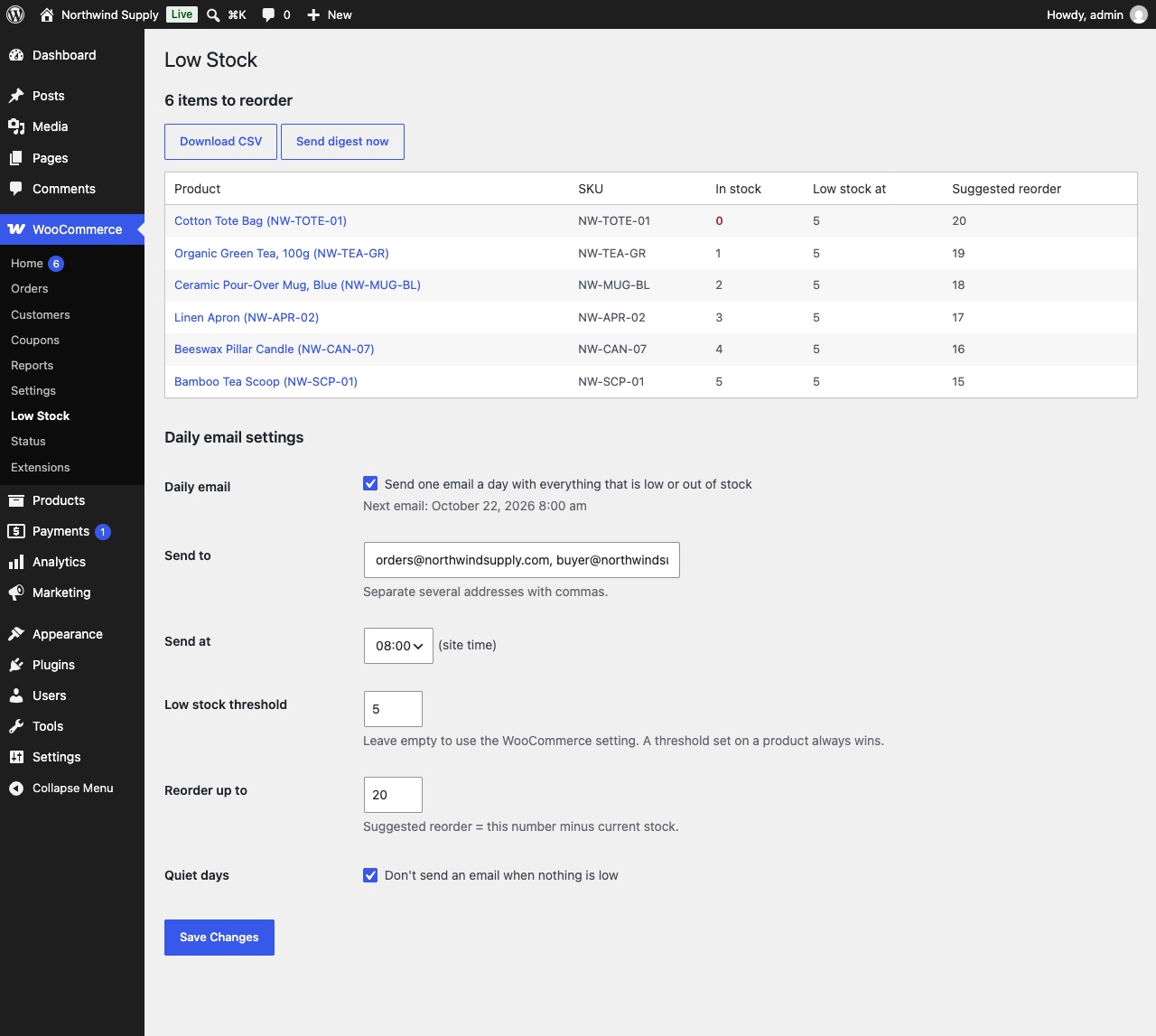1156x1036 pixels.
Task: Click the Send to email addresses field
Action: coord(522,560)
